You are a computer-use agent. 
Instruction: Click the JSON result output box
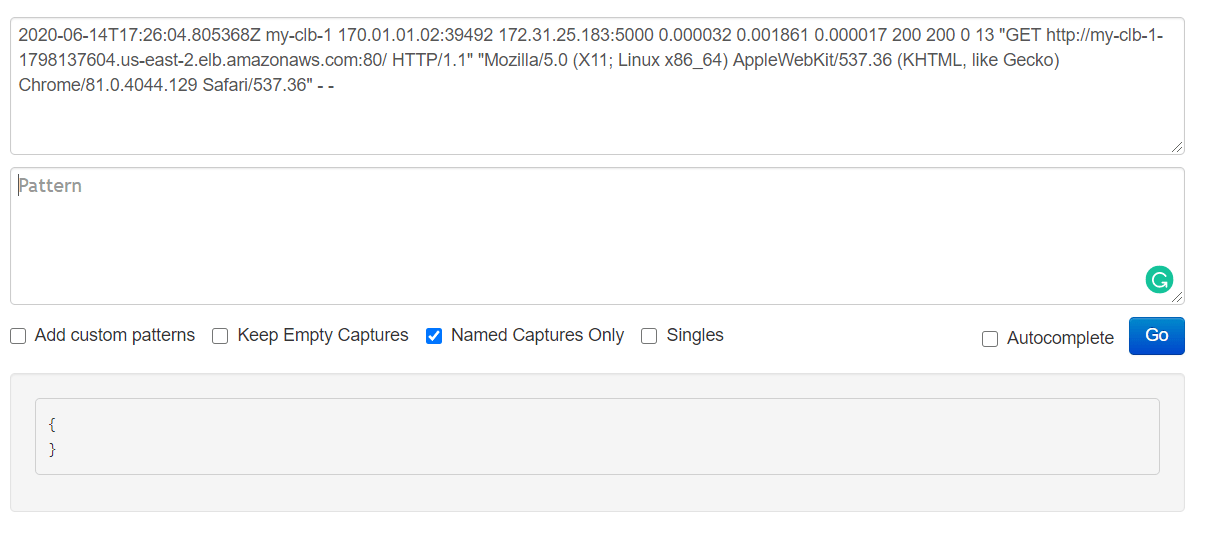(x=597, y=436)
